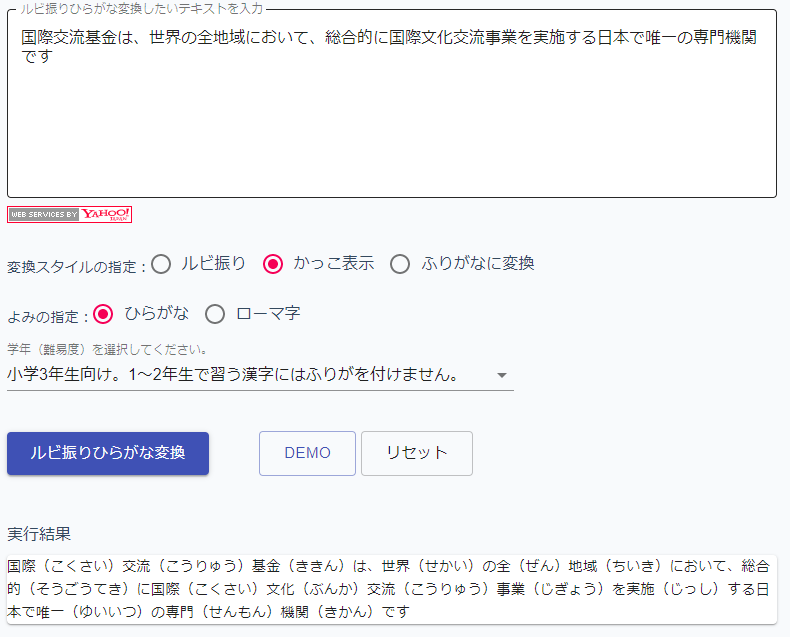The height and width of the screenshot is (637, 790).
Task: Click the ルビ振り label text
Action: pos(213,263)
